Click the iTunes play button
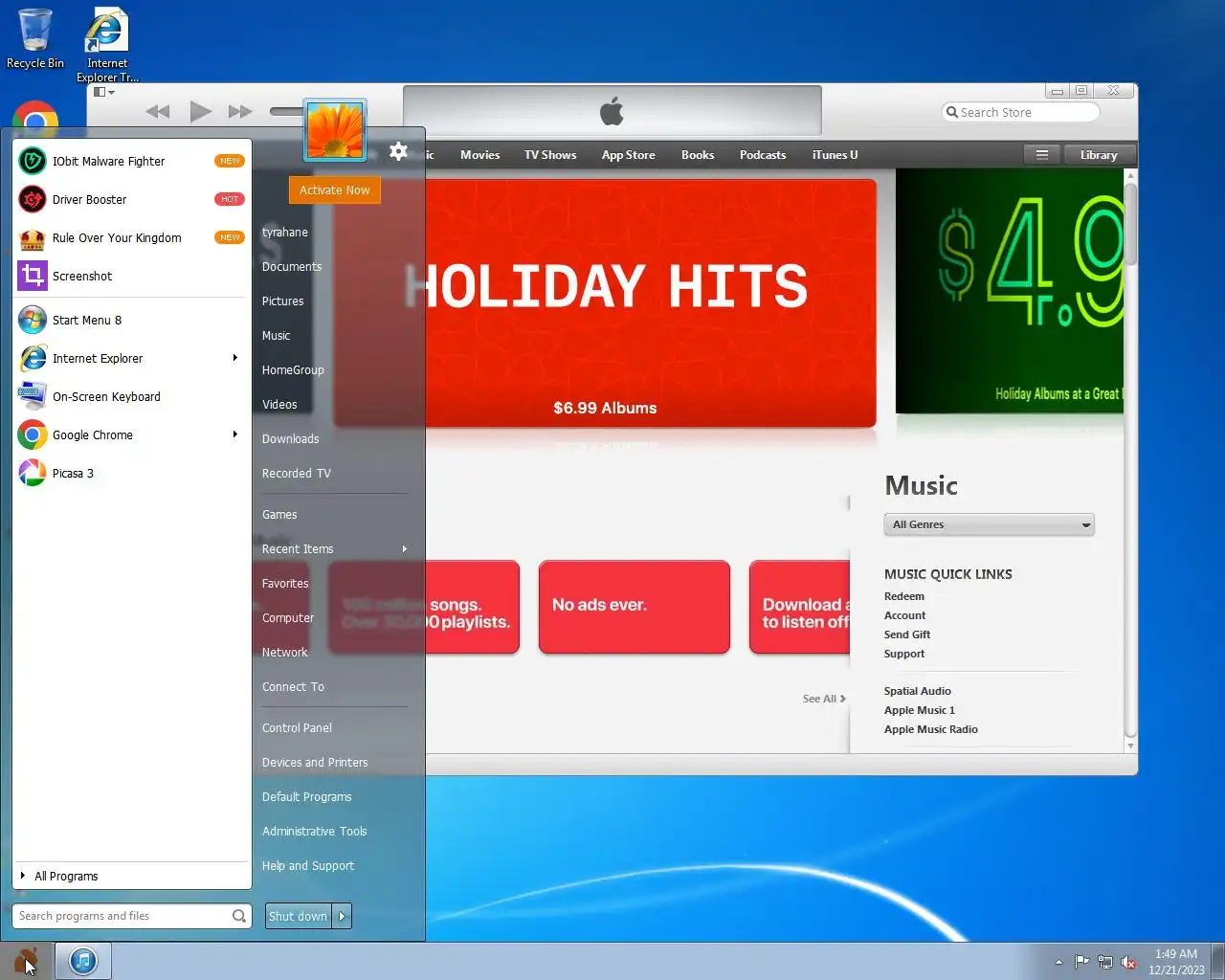 pyautogui.click(x=200, y=112)
